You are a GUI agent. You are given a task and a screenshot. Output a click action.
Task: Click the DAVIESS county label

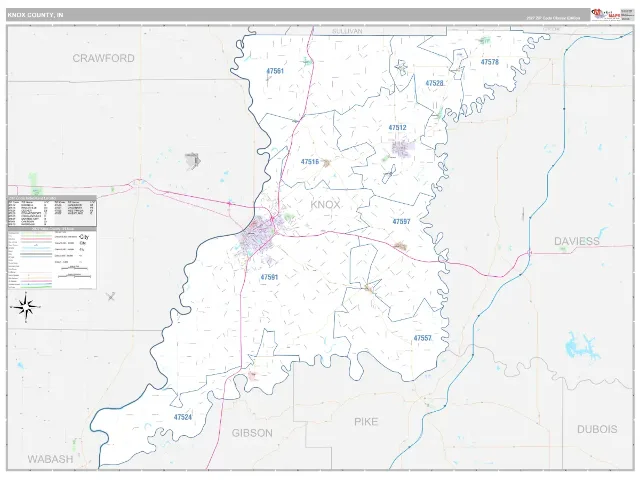577,241
